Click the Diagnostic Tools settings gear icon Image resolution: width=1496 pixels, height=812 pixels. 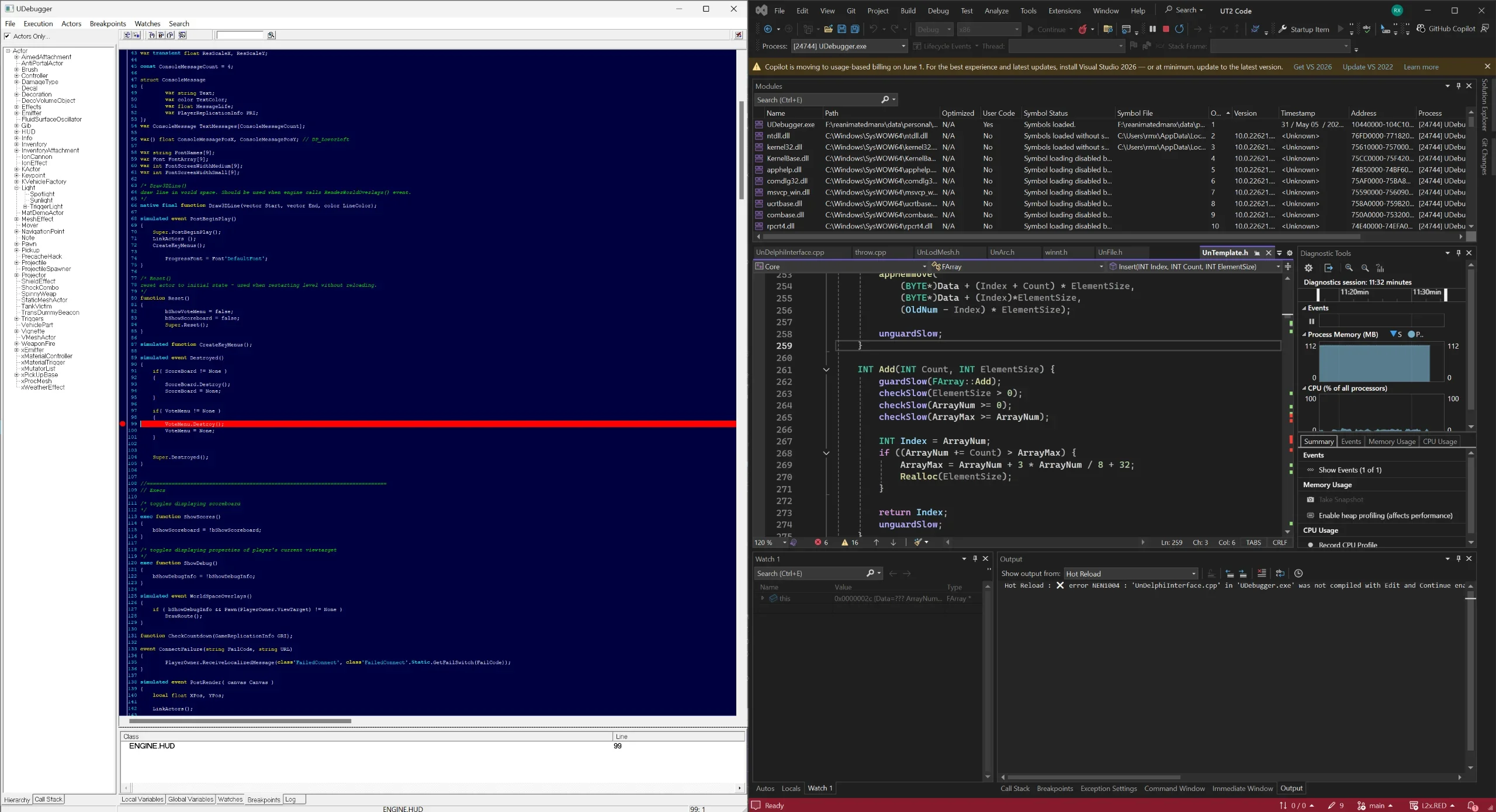pyautogui.click(x=1308, y=268)
